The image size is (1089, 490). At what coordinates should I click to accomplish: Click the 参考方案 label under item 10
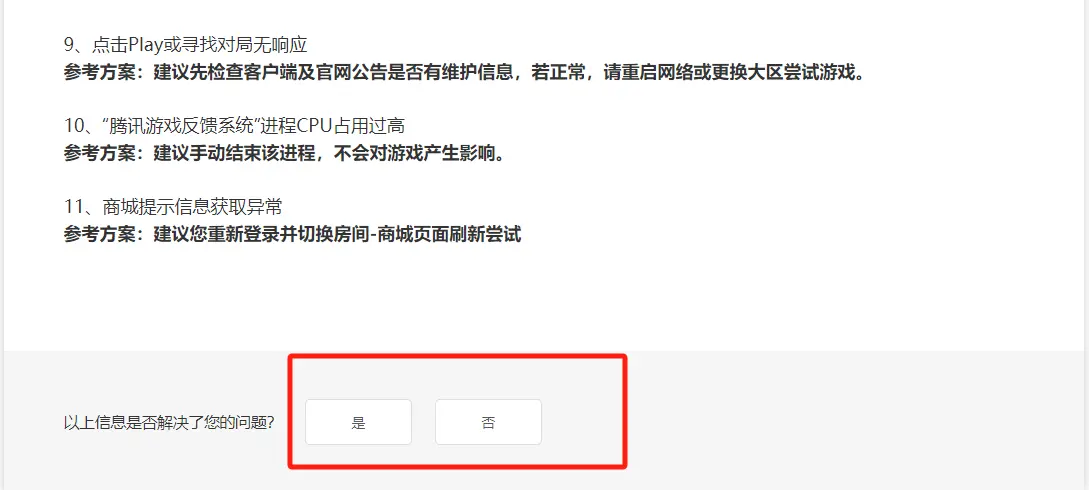(x=101, y=153)
